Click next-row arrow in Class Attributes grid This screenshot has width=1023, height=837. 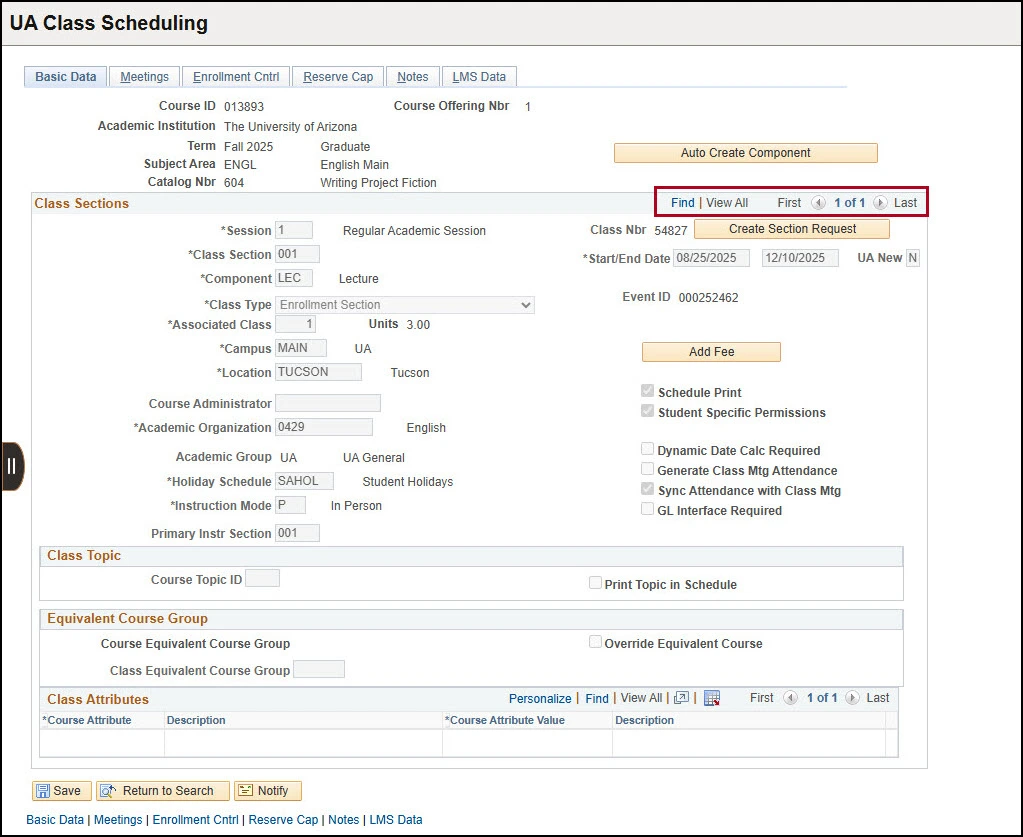click(852, 698)
